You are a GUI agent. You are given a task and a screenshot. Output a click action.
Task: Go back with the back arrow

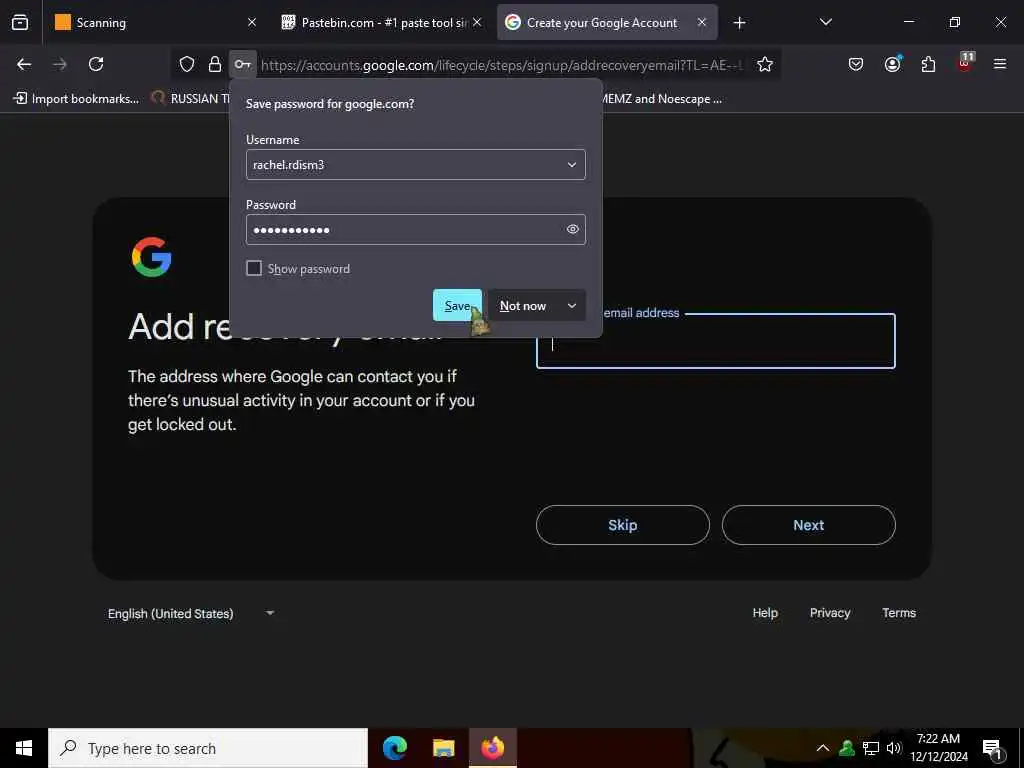point(24,64)
